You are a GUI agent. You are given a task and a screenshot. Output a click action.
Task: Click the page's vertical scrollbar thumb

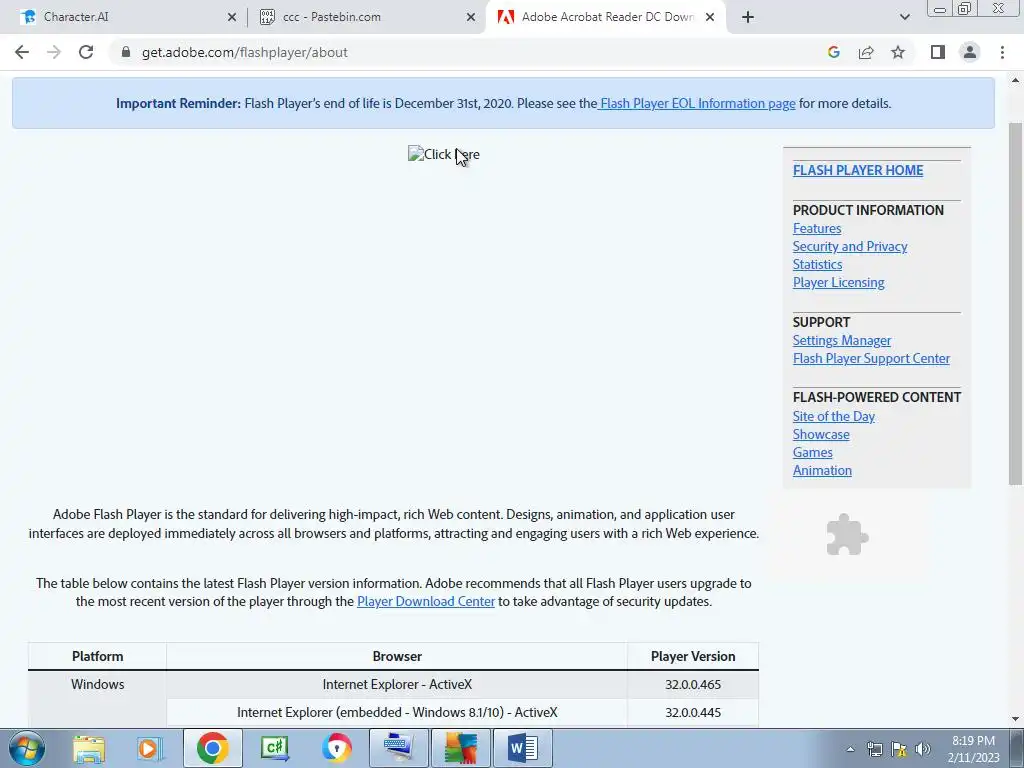[x=1015, y=304]
